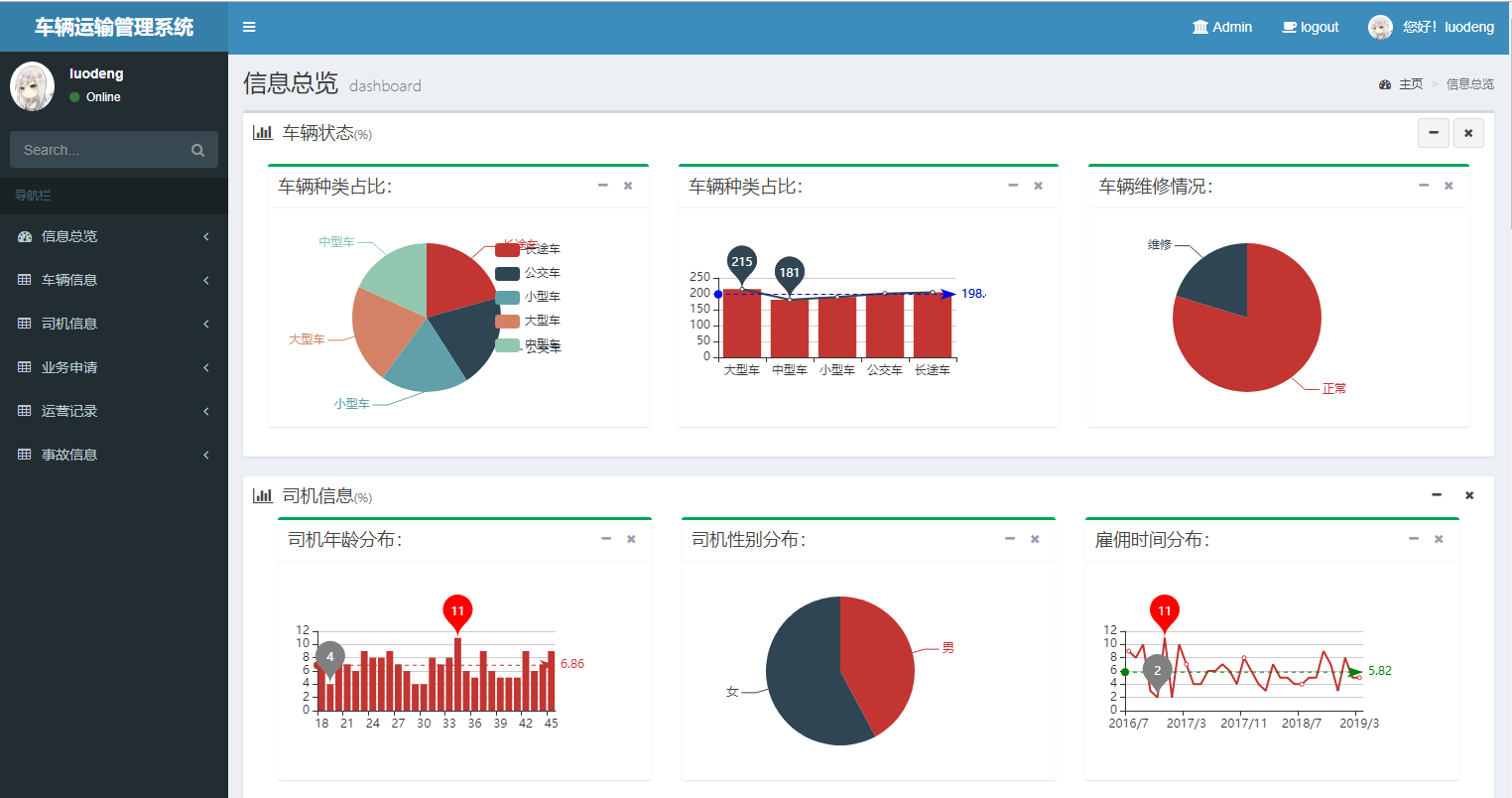Click the table icon beside 运营记录
The width and height of the screenshot is (1512, 798).
pyautogui.click(x=25, y=411)
